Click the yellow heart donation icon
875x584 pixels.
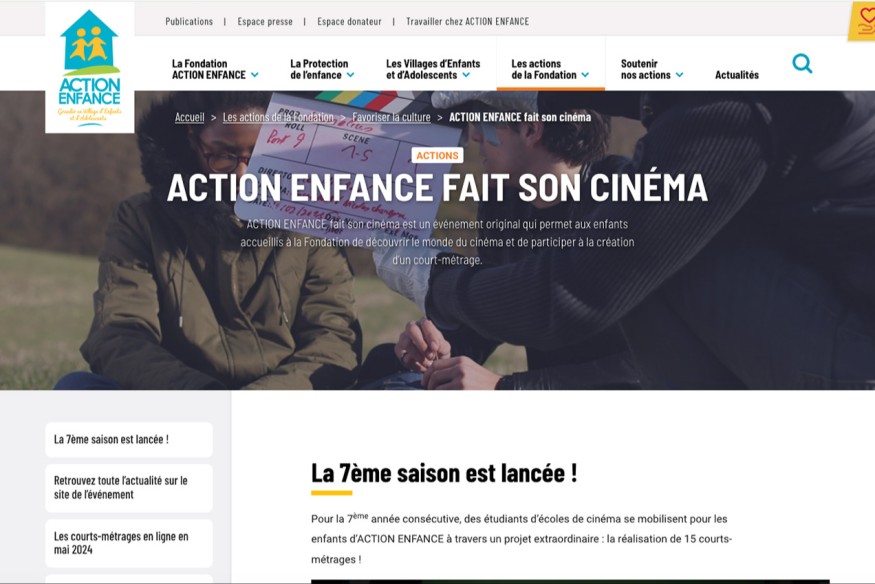point(863,21)
